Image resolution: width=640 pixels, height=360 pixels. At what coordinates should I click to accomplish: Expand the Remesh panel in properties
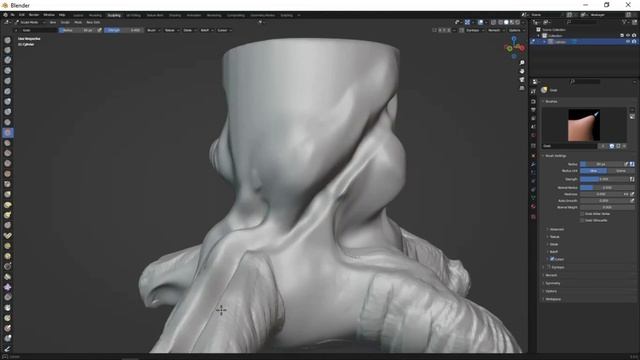tap(551, 275)
